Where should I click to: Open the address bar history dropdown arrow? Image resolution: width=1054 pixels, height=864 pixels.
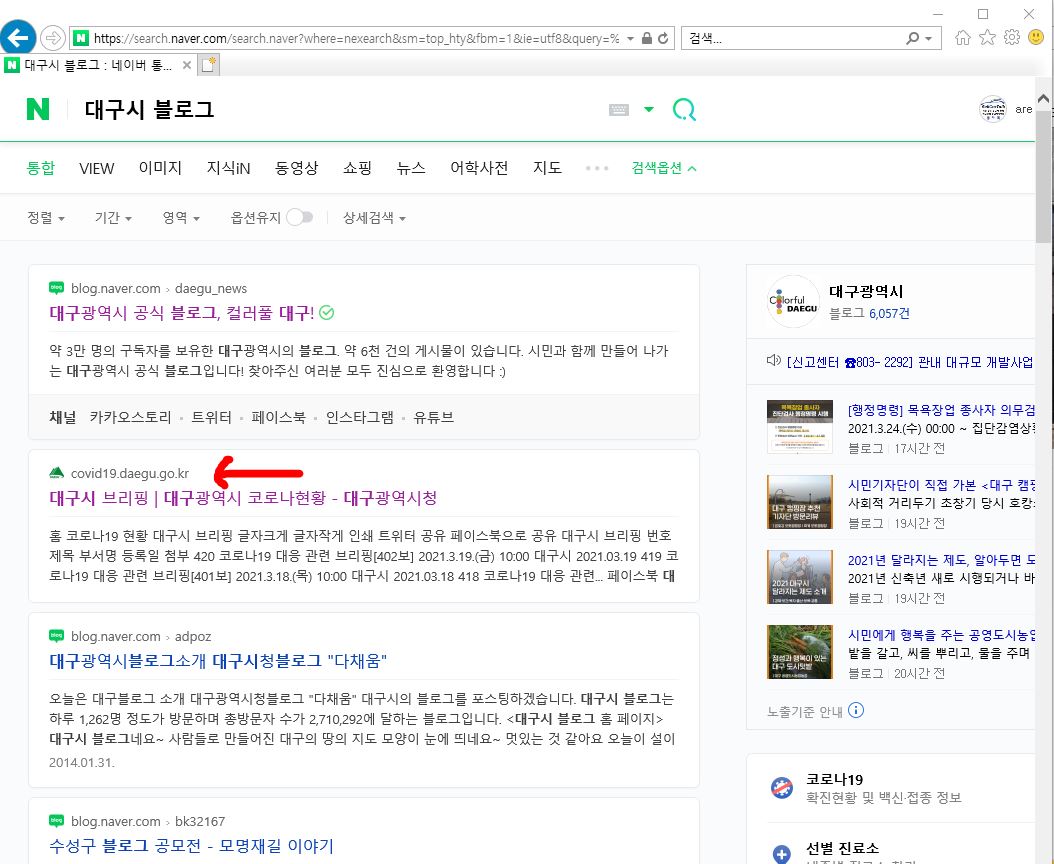point(631,38)
